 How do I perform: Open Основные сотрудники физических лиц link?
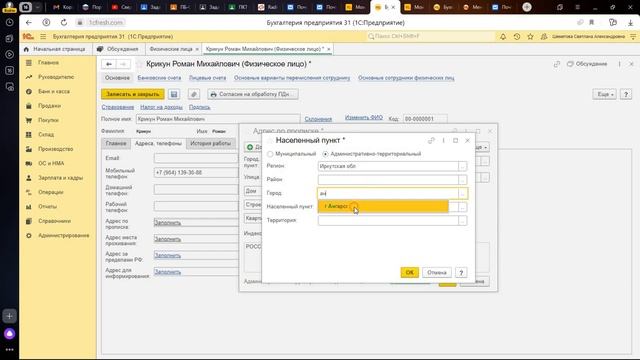point(406,78)
